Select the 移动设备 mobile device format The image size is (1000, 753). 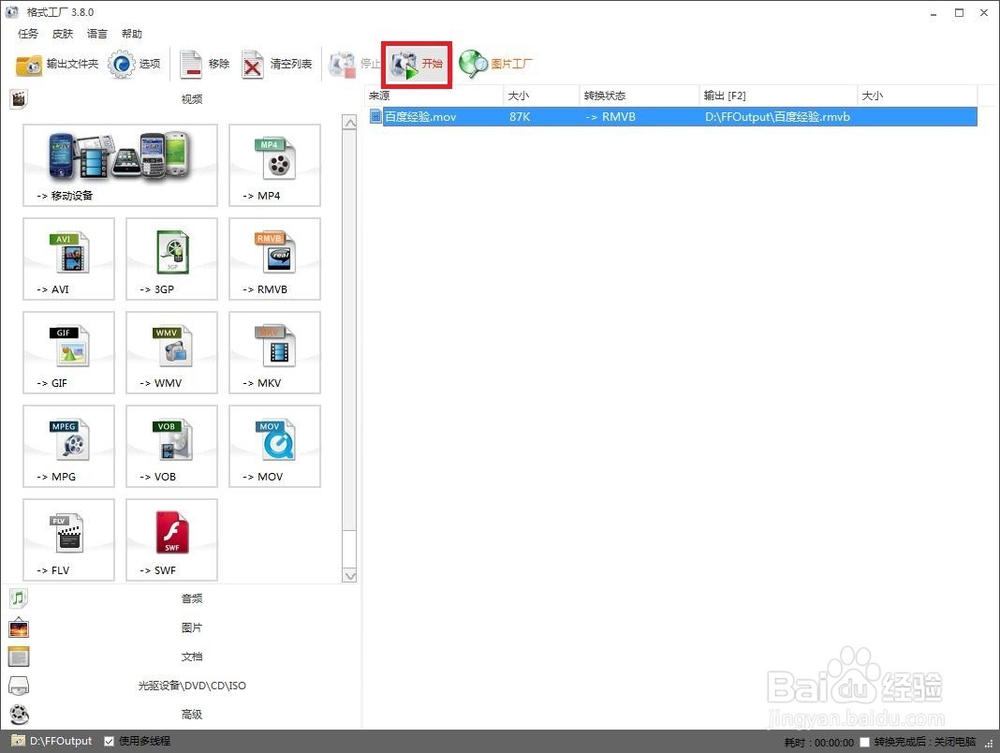click(120, 165)
